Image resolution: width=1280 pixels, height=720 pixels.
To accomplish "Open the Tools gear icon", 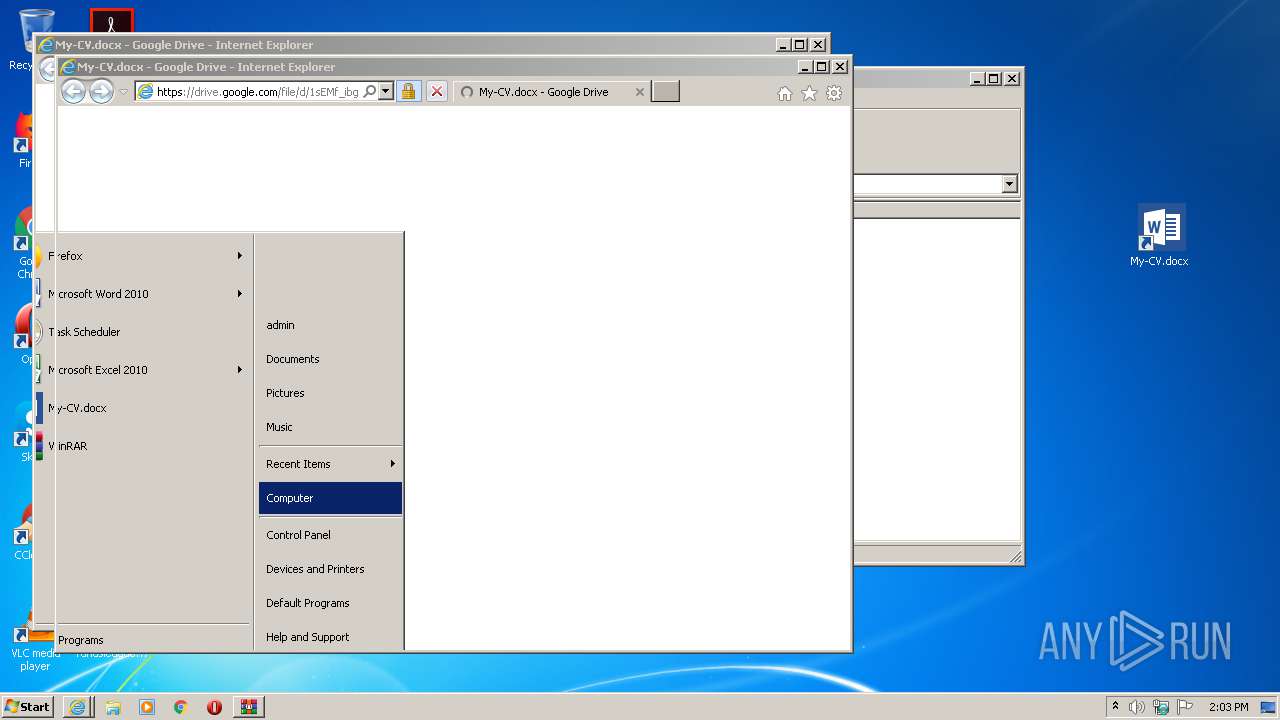I will tap(834, 93).
